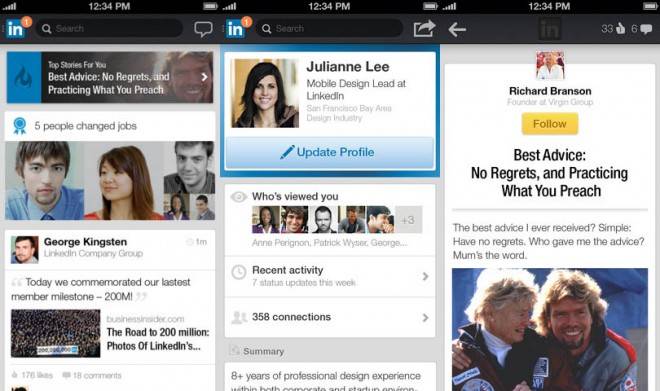Viewport: 660px width, 391px height.
Task: Tap the notification badge on the feed logo
Action: point(27,21)
